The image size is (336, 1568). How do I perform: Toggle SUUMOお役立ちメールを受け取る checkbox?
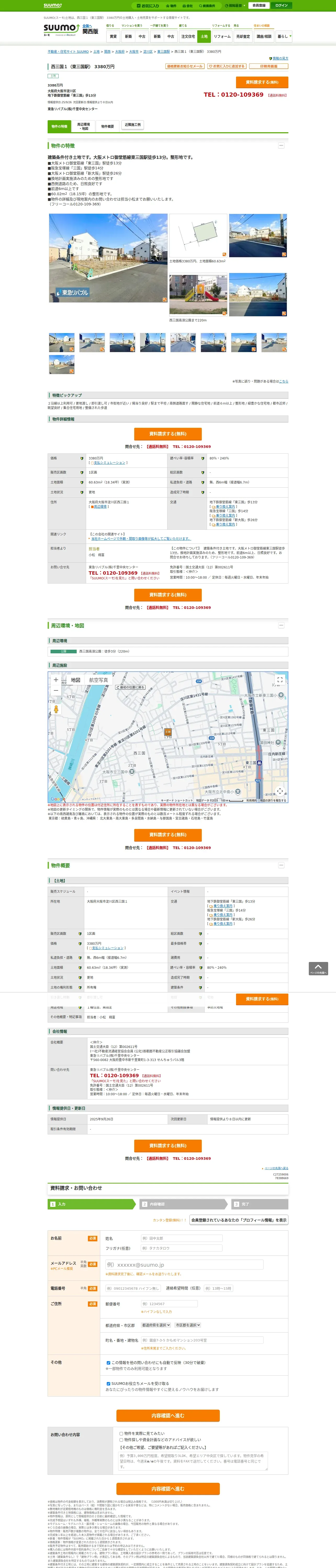[x=109, y=1383]
